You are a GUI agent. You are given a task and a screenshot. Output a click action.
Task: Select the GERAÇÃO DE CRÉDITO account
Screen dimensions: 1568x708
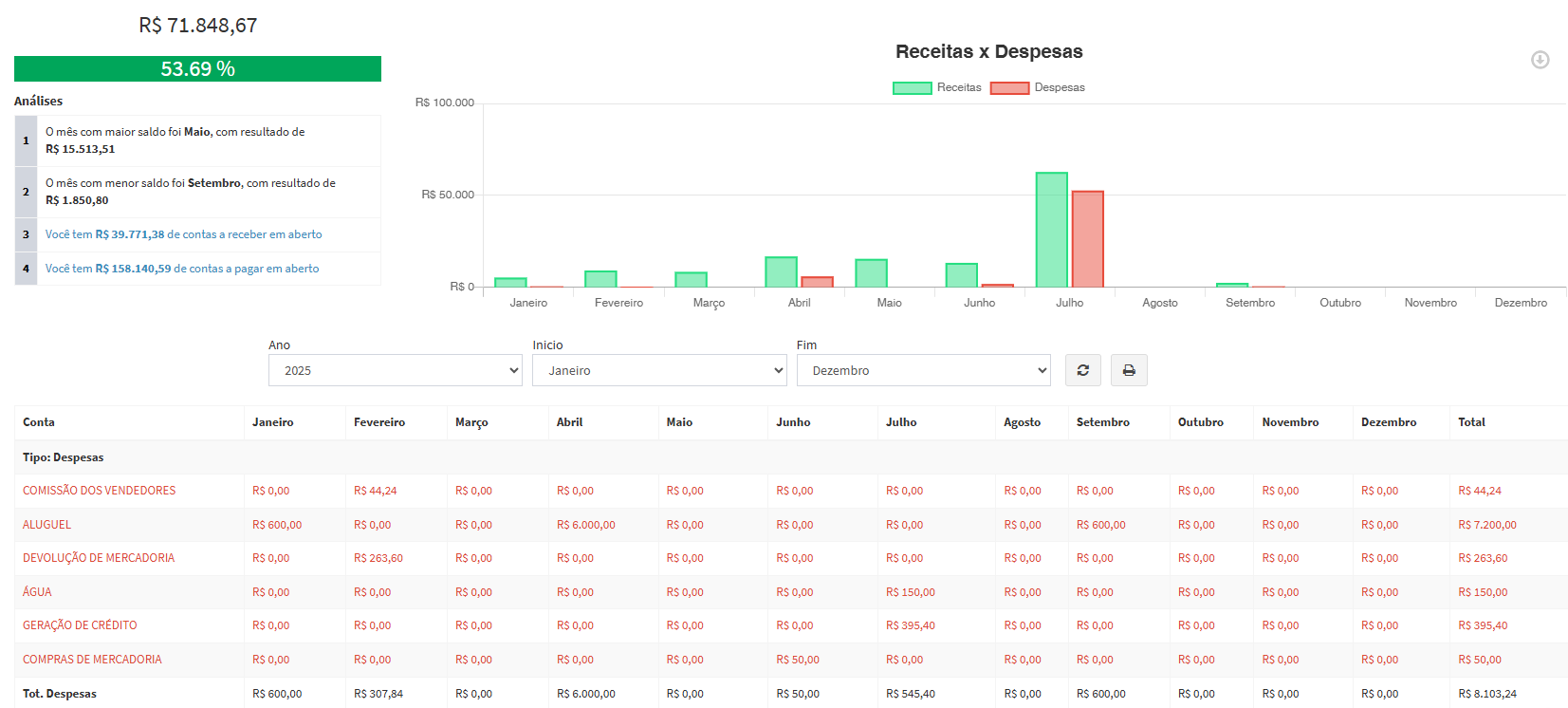click(x=80, y=625)
